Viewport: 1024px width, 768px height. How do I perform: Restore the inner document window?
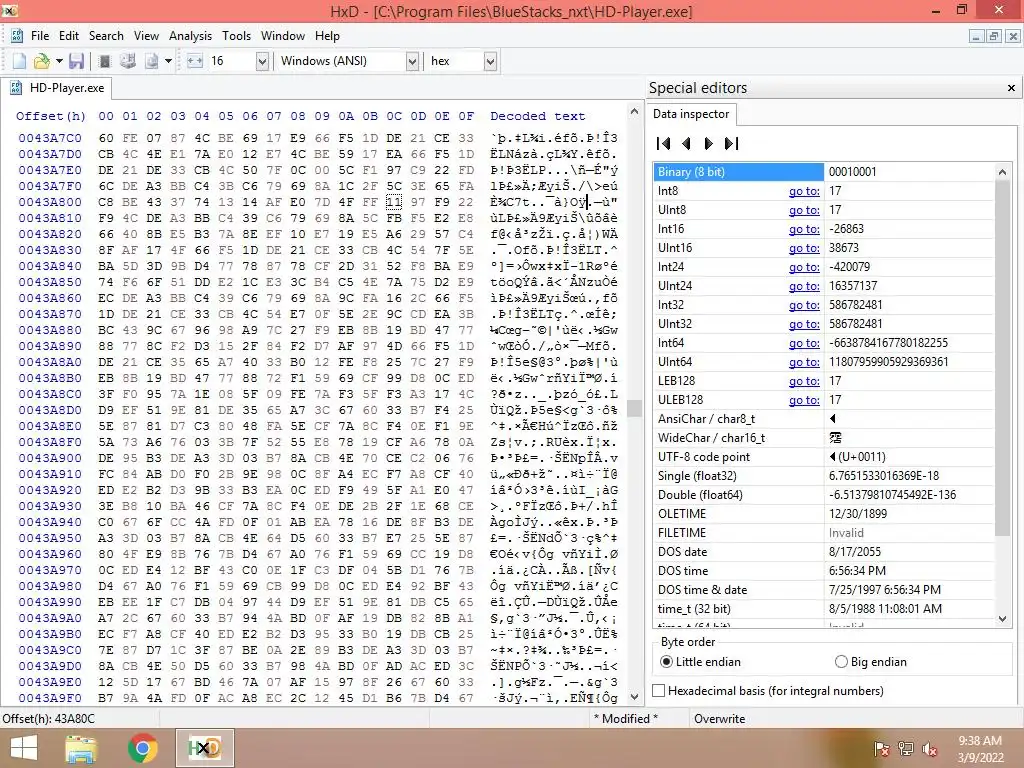point(994,36)
